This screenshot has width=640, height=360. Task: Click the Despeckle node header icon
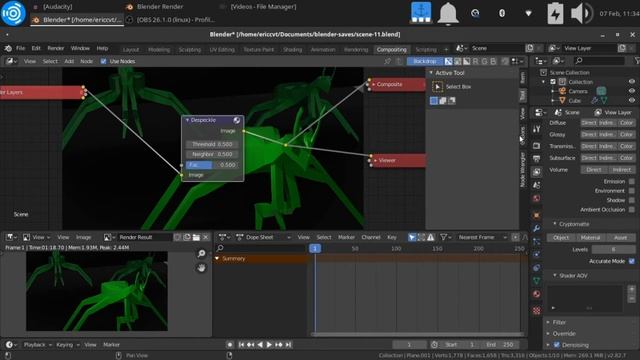pos(237,120)
